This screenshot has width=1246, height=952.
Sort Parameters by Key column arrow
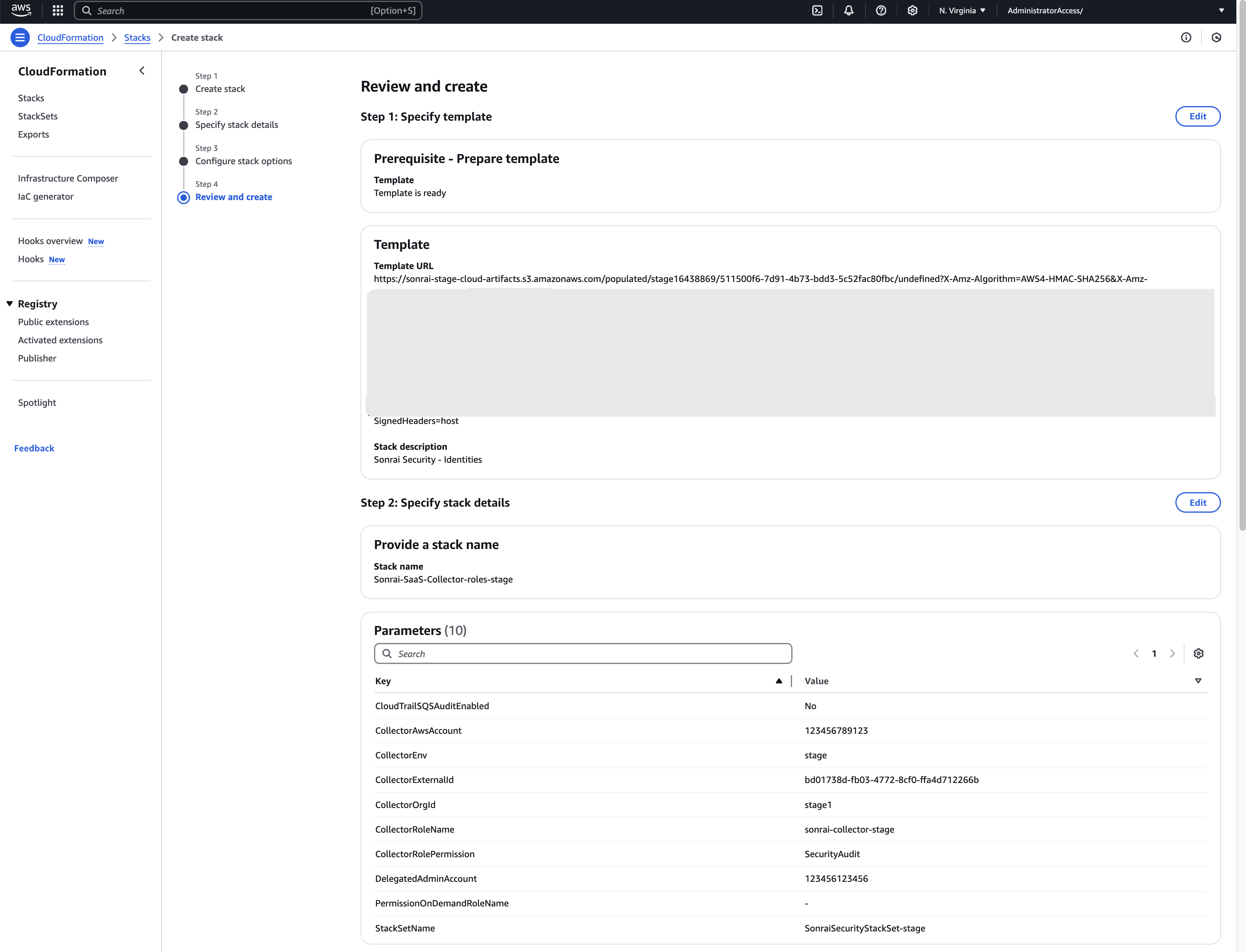pyautogui.click(x=779, y=681)
